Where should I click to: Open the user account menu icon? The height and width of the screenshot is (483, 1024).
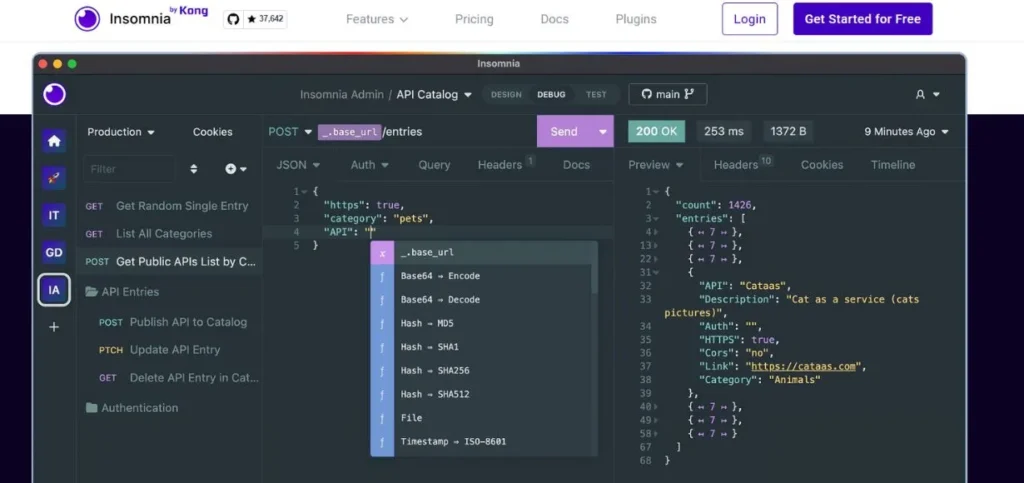927,95
